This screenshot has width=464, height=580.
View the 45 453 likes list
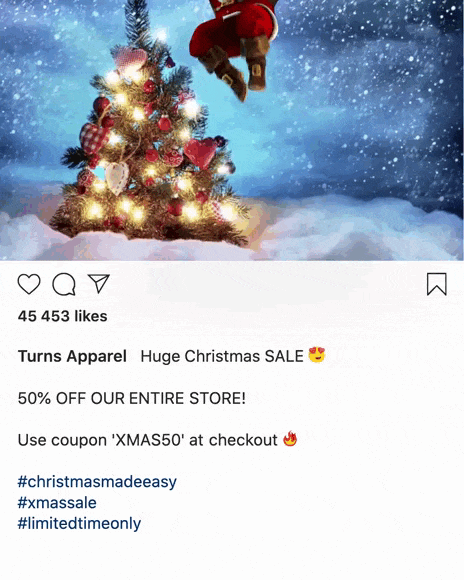coord(63,316)
